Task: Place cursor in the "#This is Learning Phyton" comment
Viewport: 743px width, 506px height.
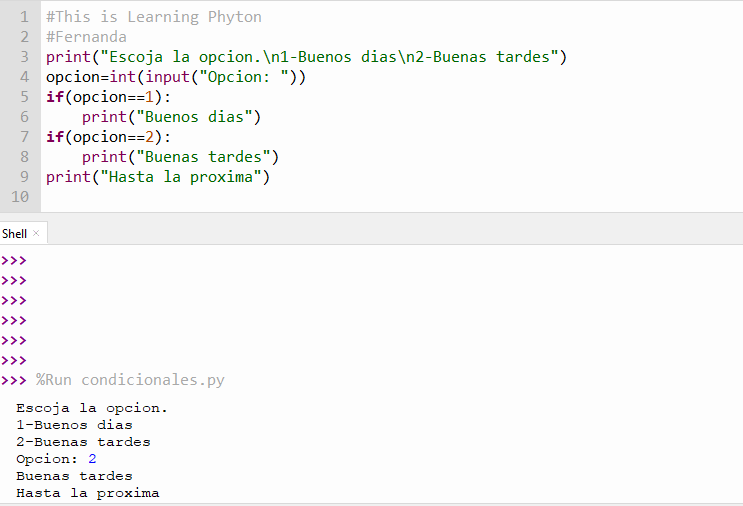Action: point(154,17)
